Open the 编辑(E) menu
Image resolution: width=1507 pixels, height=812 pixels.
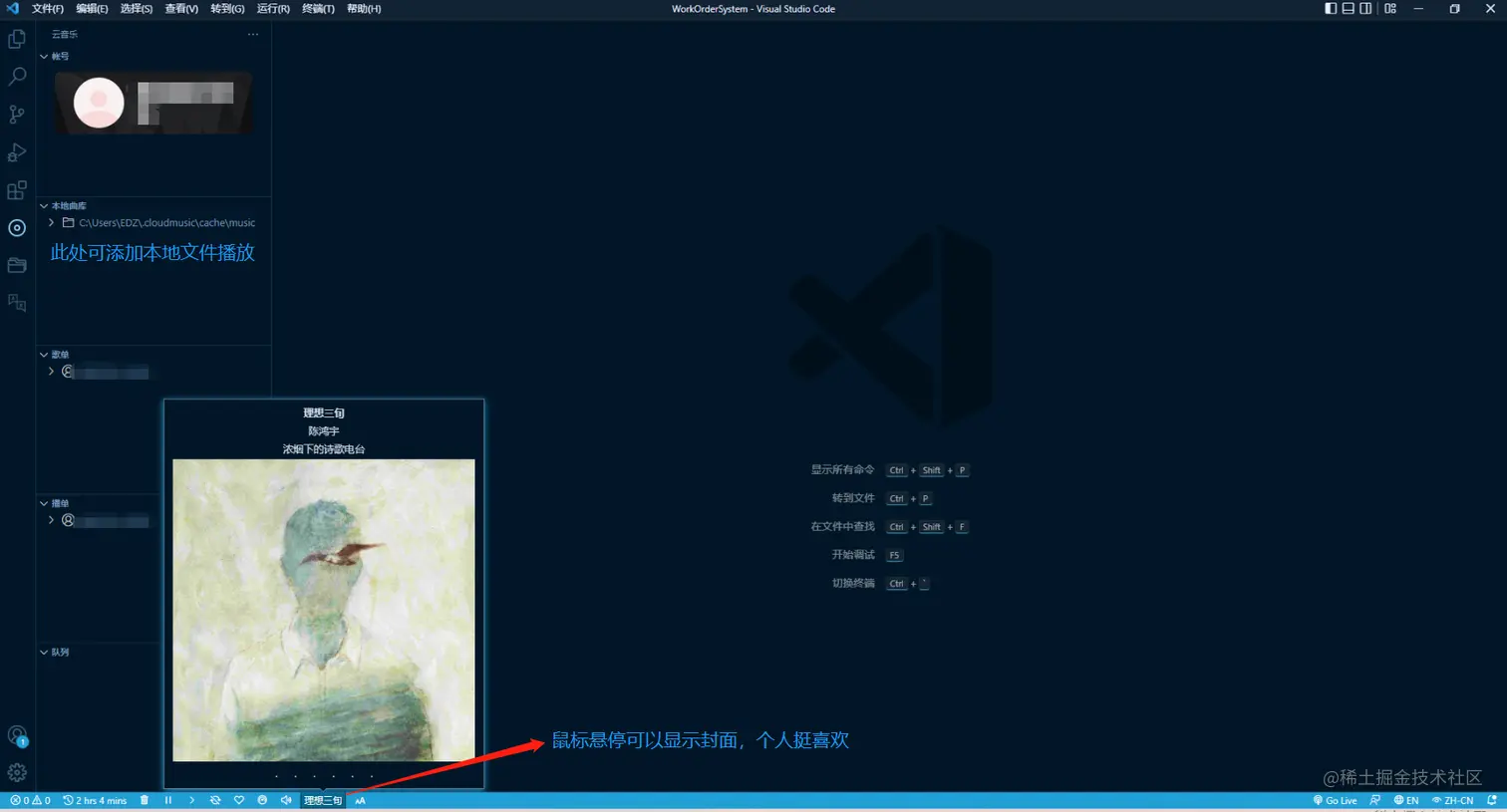pyautogui.click(x=92, y=9)
